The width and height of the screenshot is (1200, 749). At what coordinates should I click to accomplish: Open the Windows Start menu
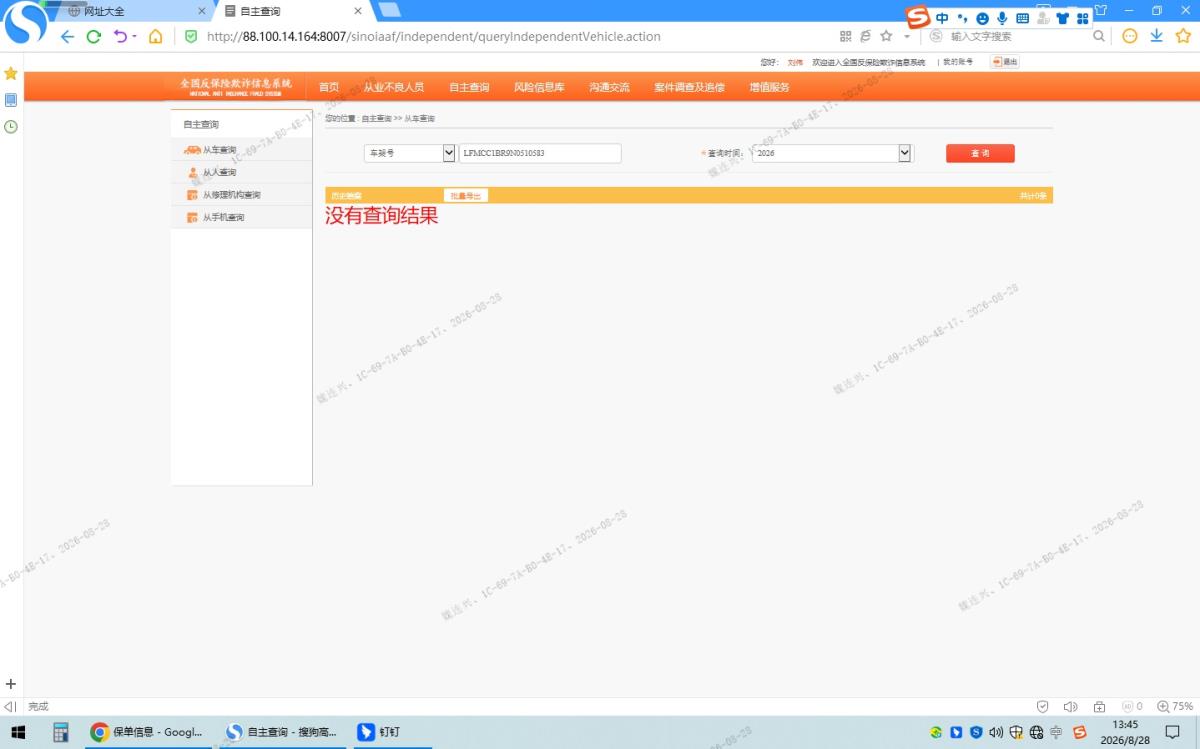(x=18, y=732)
